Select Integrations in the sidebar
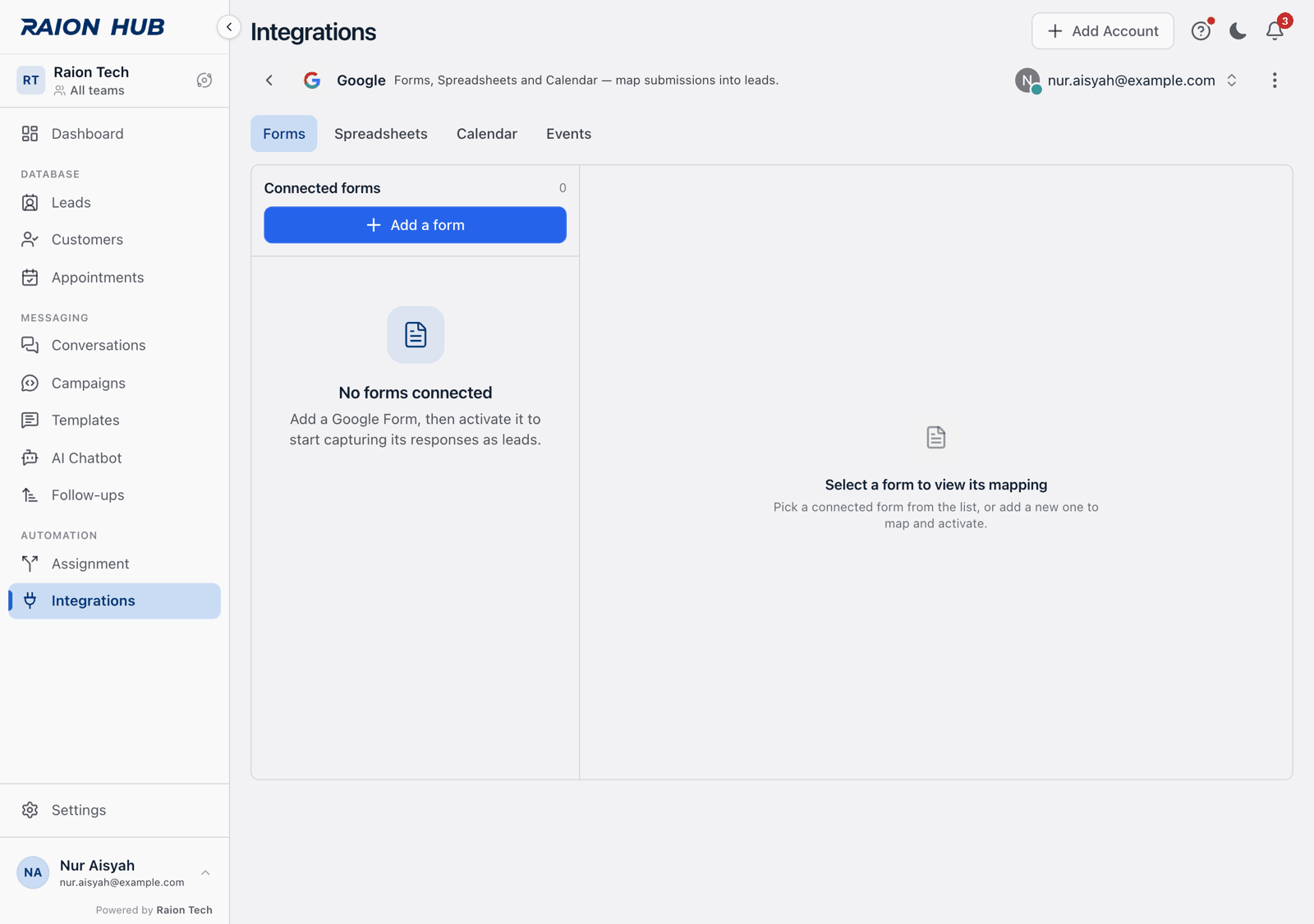This screenshot has width=1314, height=924. coord(114,601)
